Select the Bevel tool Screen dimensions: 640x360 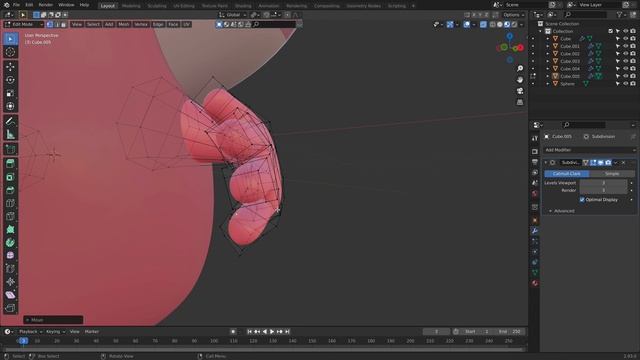(x=10, y=190)
